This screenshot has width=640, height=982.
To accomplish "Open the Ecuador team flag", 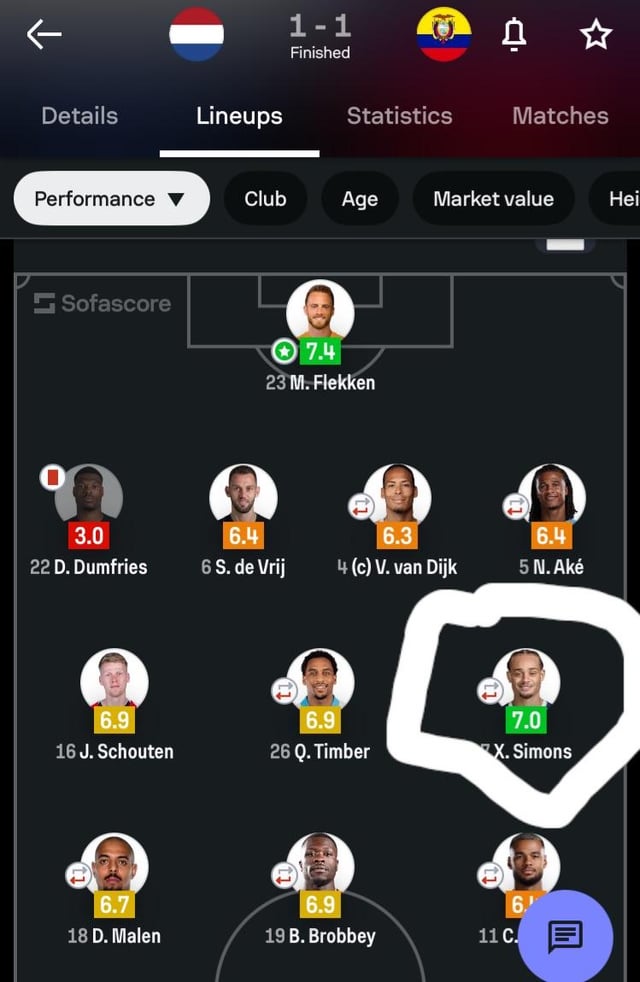I will tap(444, 34).
